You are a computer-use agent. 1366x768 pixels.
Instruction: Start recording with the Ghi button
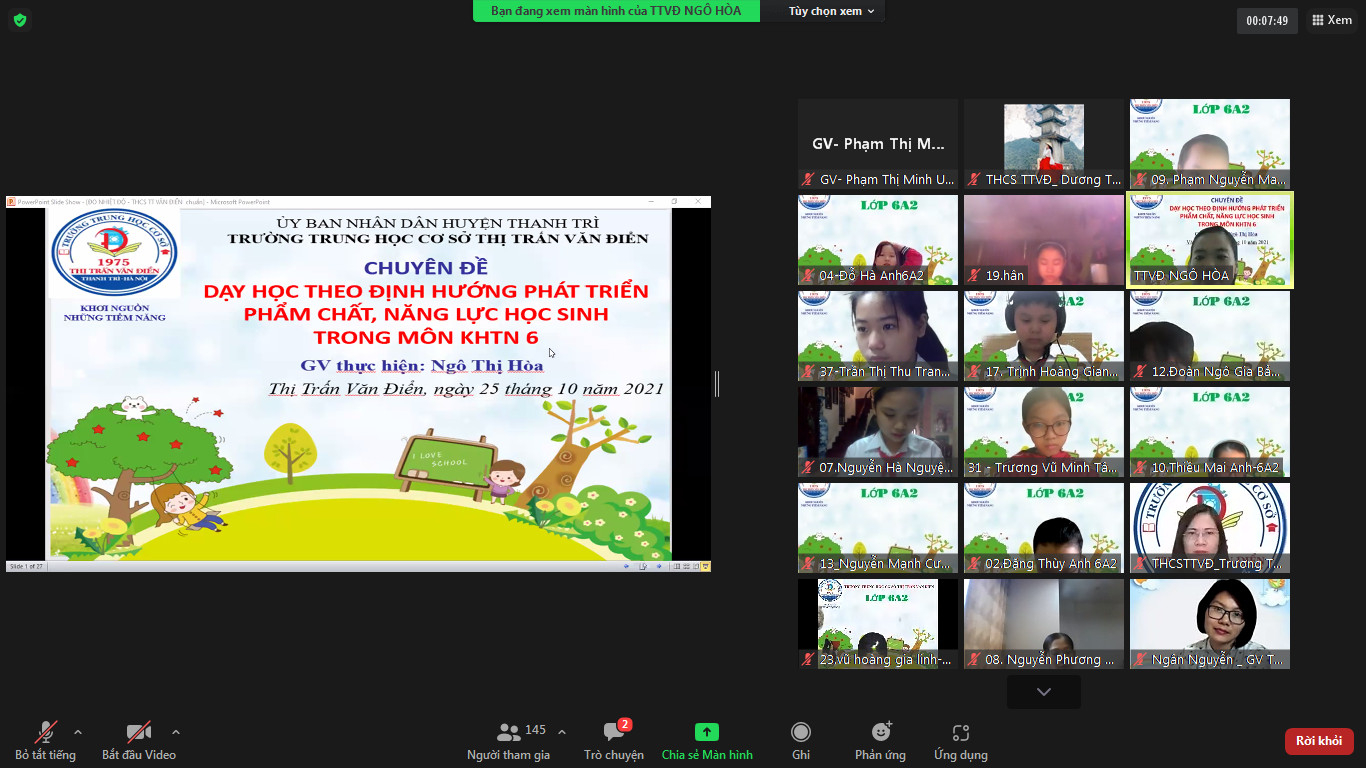(800, 741)
